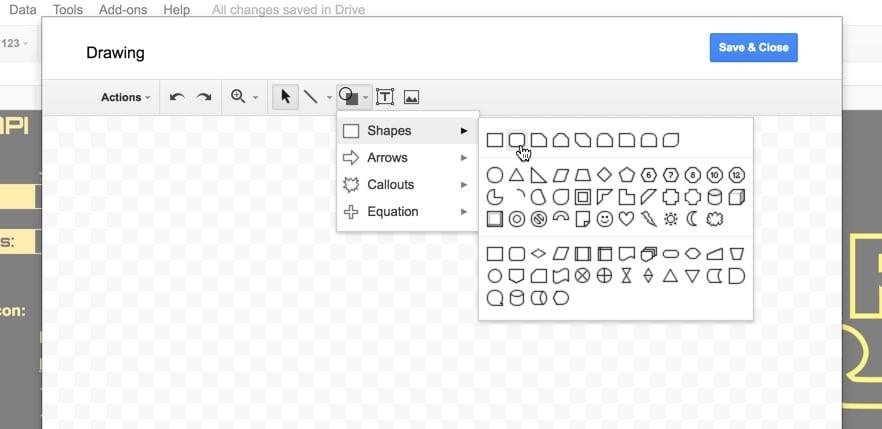Pick the smiley face shape
This screenshot has height=429, width=882.
pos(604,219)
